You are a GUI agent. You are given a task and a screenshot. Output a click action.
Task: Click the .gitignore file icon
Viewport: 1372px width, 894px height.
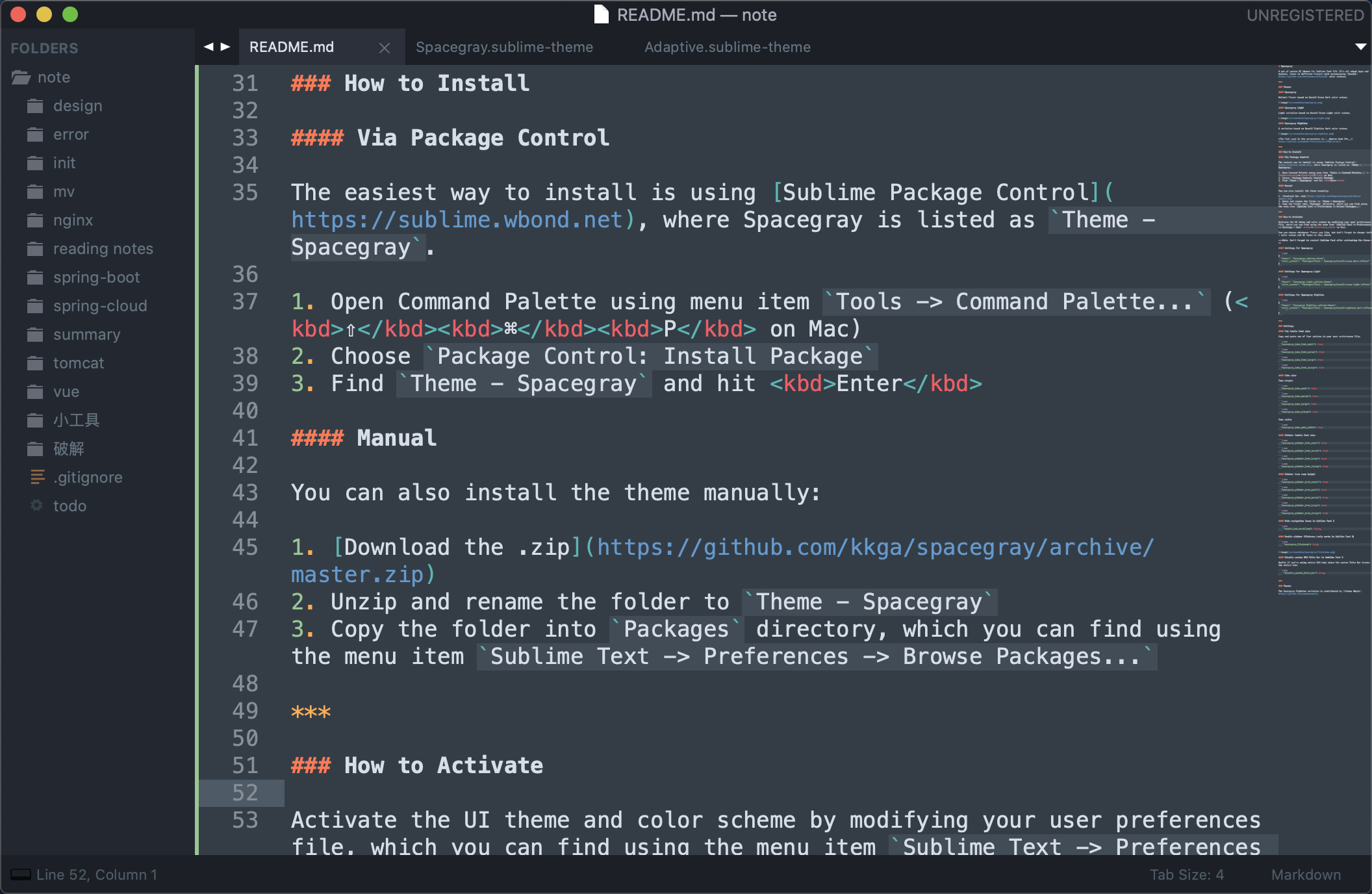pos(37,478)
